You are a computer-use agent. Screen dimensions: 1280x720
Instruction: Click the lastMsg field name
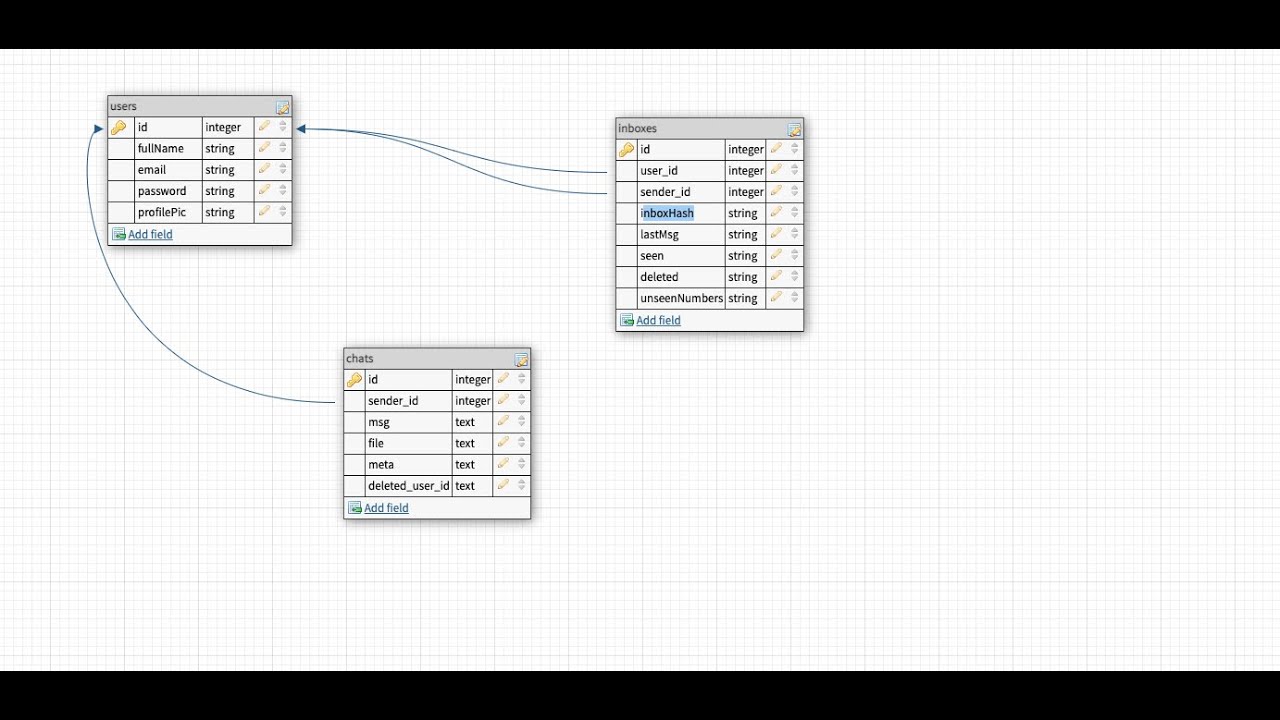(660, 234)
